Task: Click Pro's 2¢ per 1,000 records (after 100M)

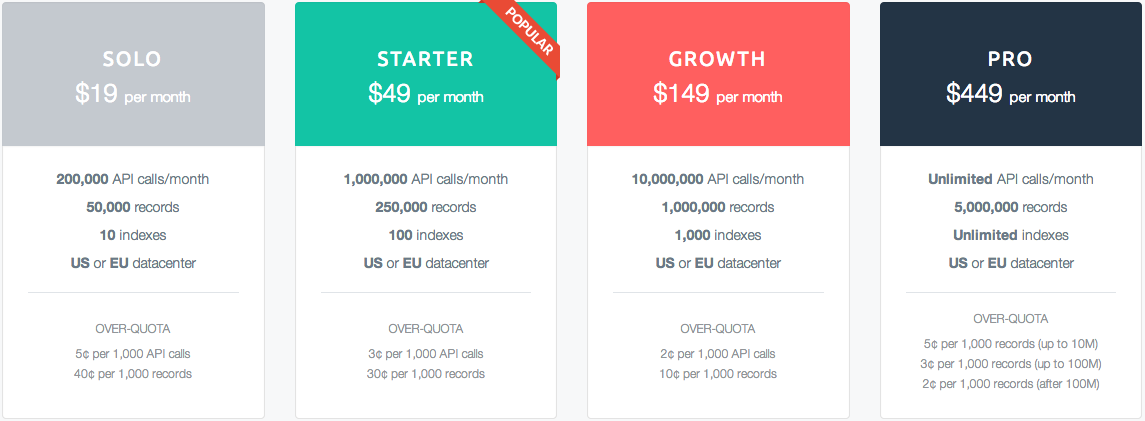Action: tap(1010, 384)
